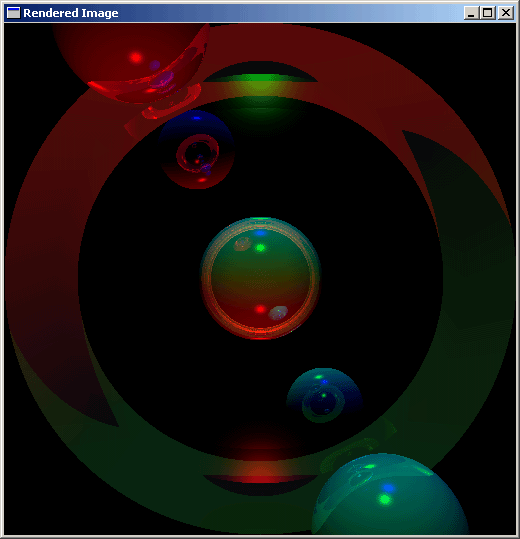The image size is (520, 539).
Task: Click the large teal sphere at the bottom
Action: point(390,494)
